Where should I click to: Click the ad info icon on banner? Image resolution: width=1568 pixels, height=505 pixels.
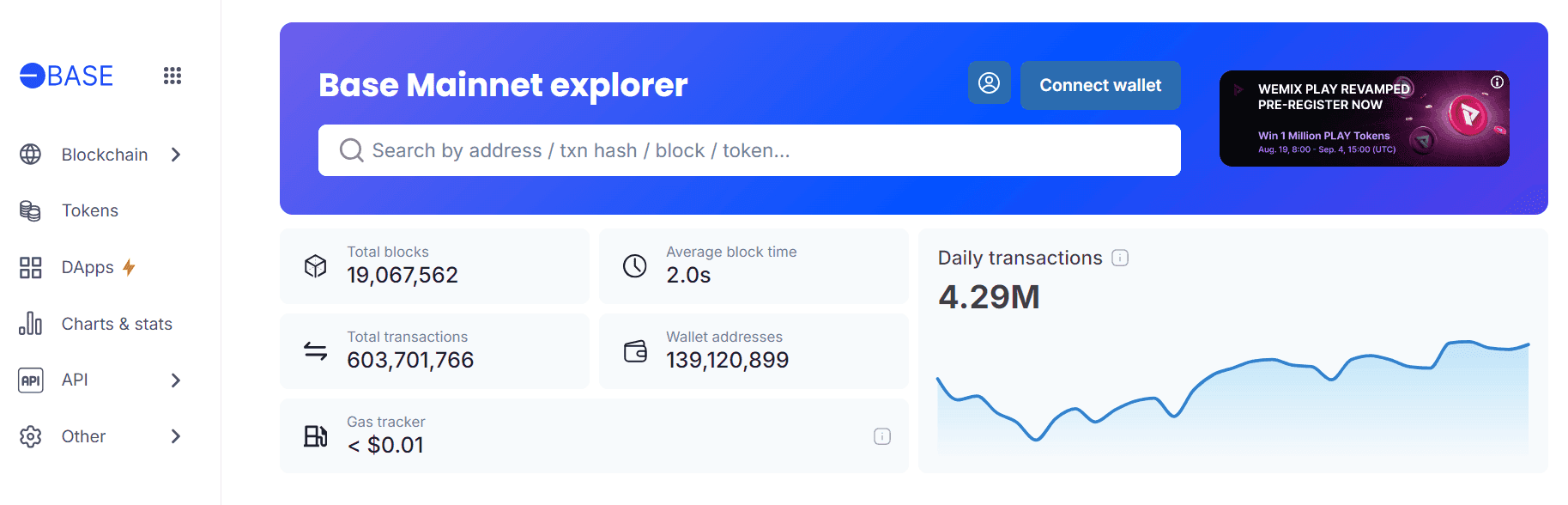pyautogui.click(x=1497, y=82)
